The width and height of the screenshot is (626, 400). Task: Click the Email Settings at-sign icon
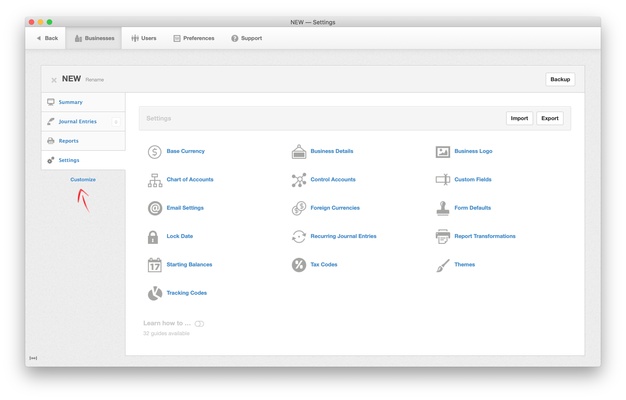click(x=155, y=208)
